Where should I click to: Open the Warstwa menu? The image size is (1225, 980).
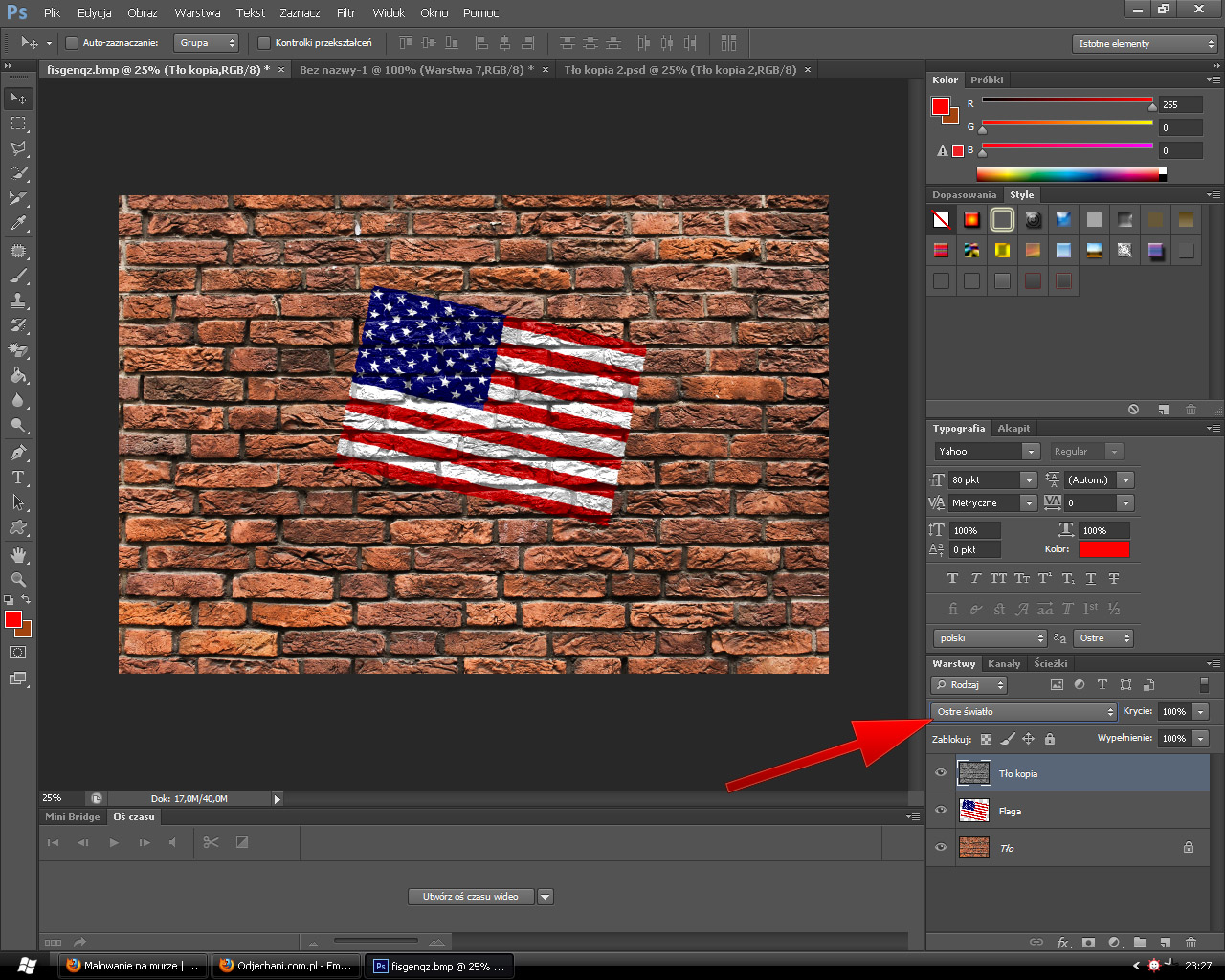click(x=197, y=12)
